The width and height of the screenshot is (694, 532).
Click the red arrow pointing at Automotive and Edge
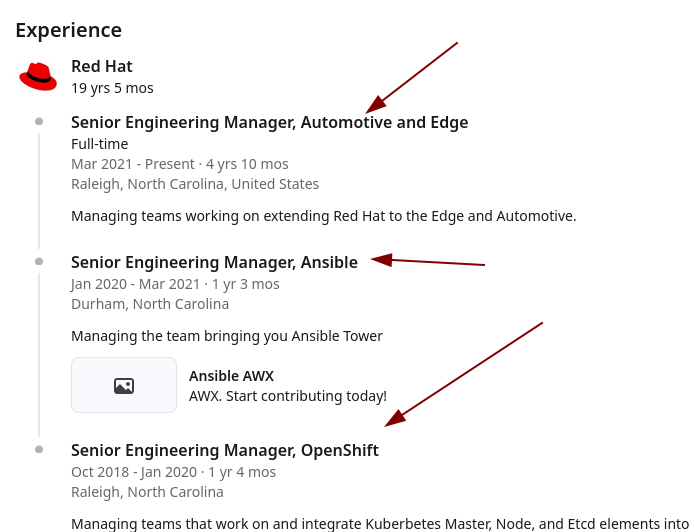412,77
